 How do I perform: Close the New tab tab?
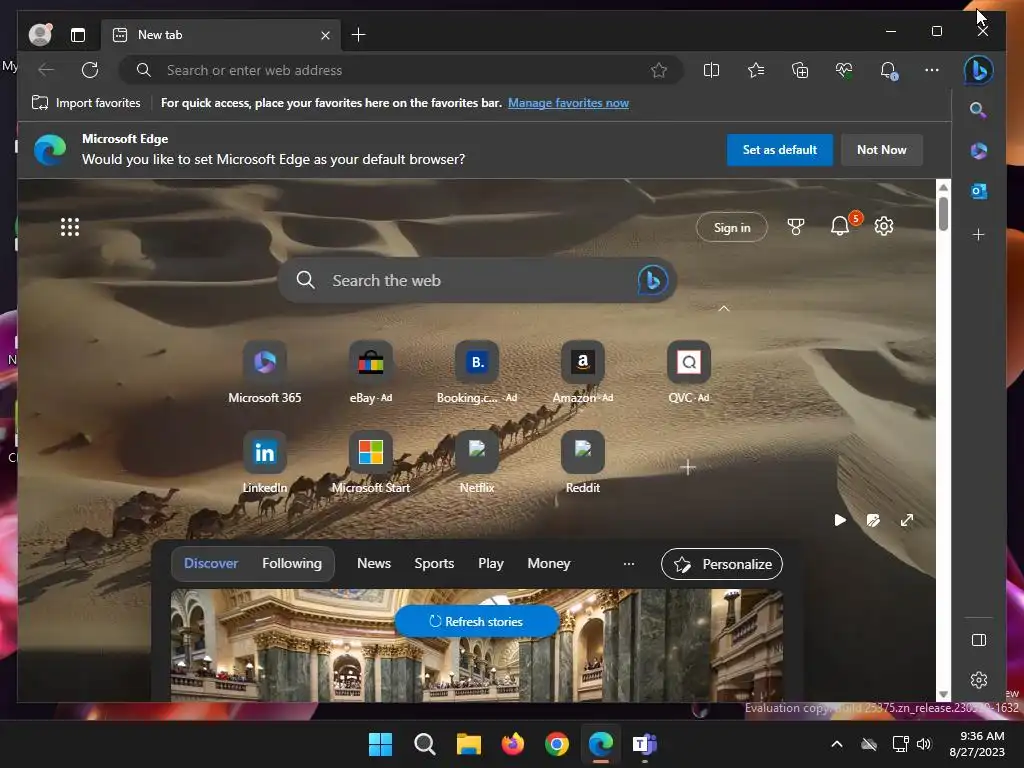(325, 35)
